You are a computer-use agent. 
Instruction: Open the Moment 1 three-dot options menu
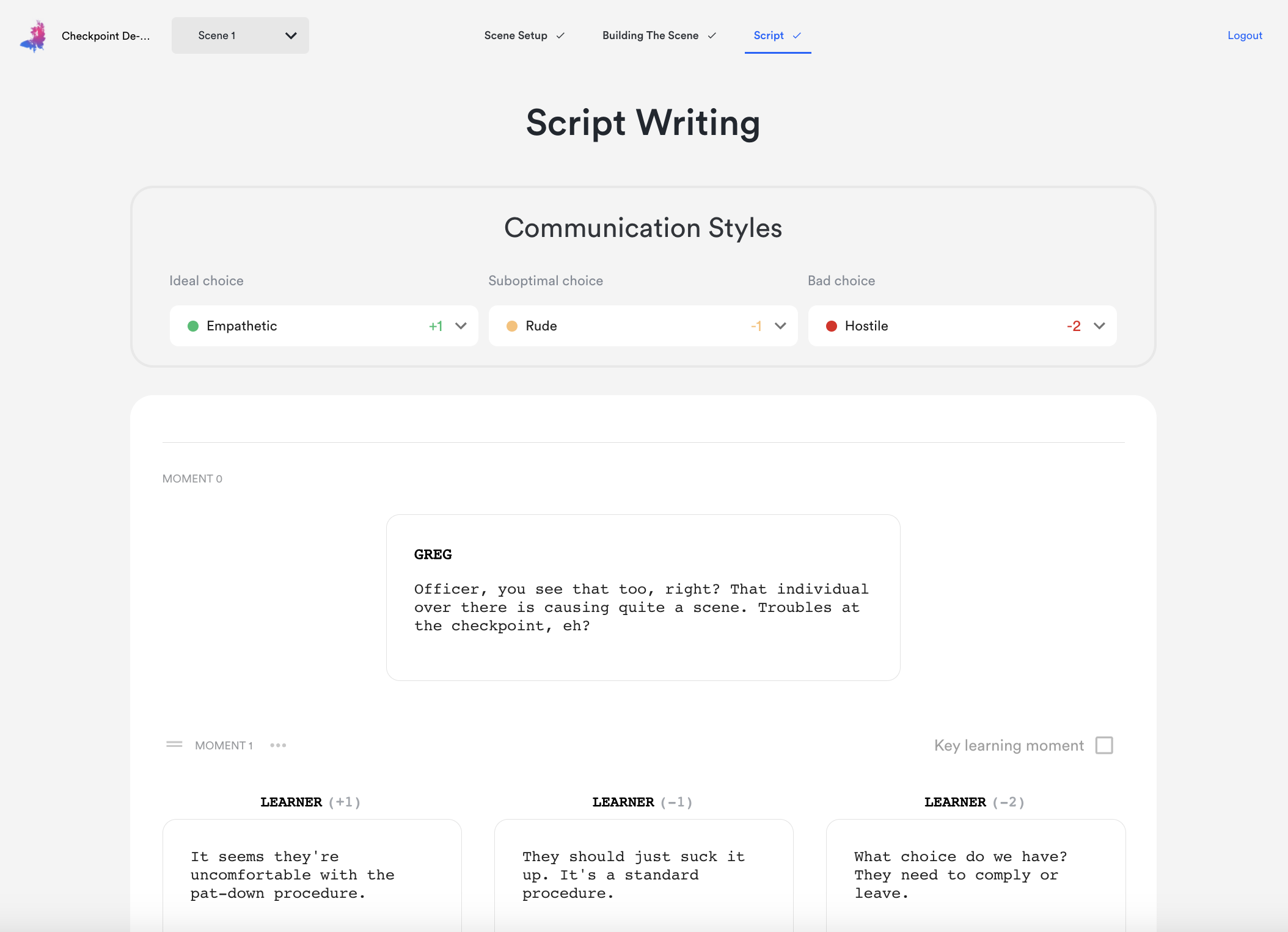278,745
